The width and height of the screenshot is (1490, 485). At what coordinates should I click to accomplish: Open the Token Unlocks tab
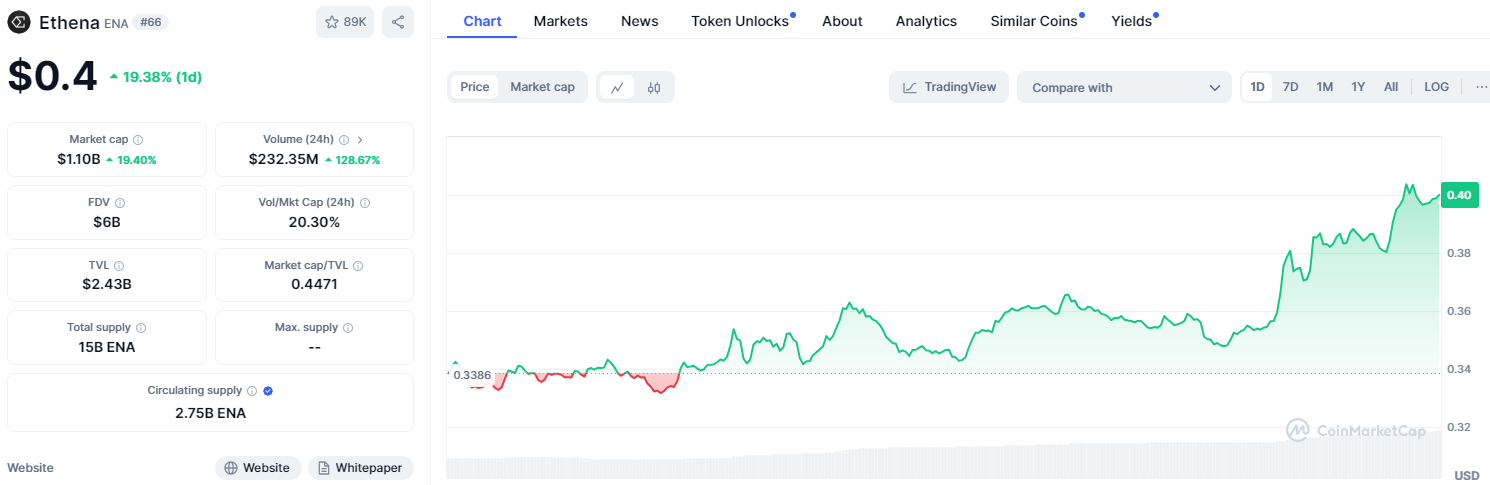[x=740, y=21]
